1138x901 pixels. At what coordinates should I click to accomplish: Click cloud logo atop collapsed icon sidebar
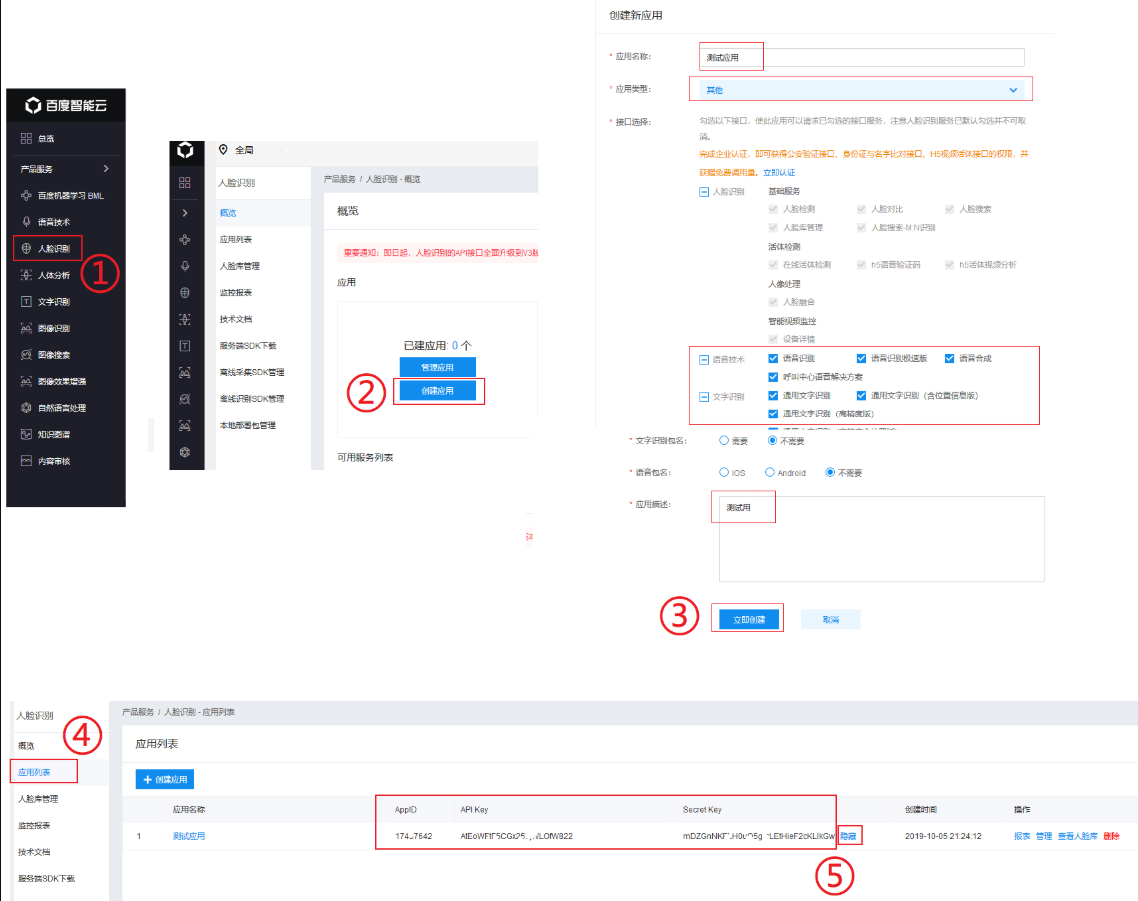[185, 150]
